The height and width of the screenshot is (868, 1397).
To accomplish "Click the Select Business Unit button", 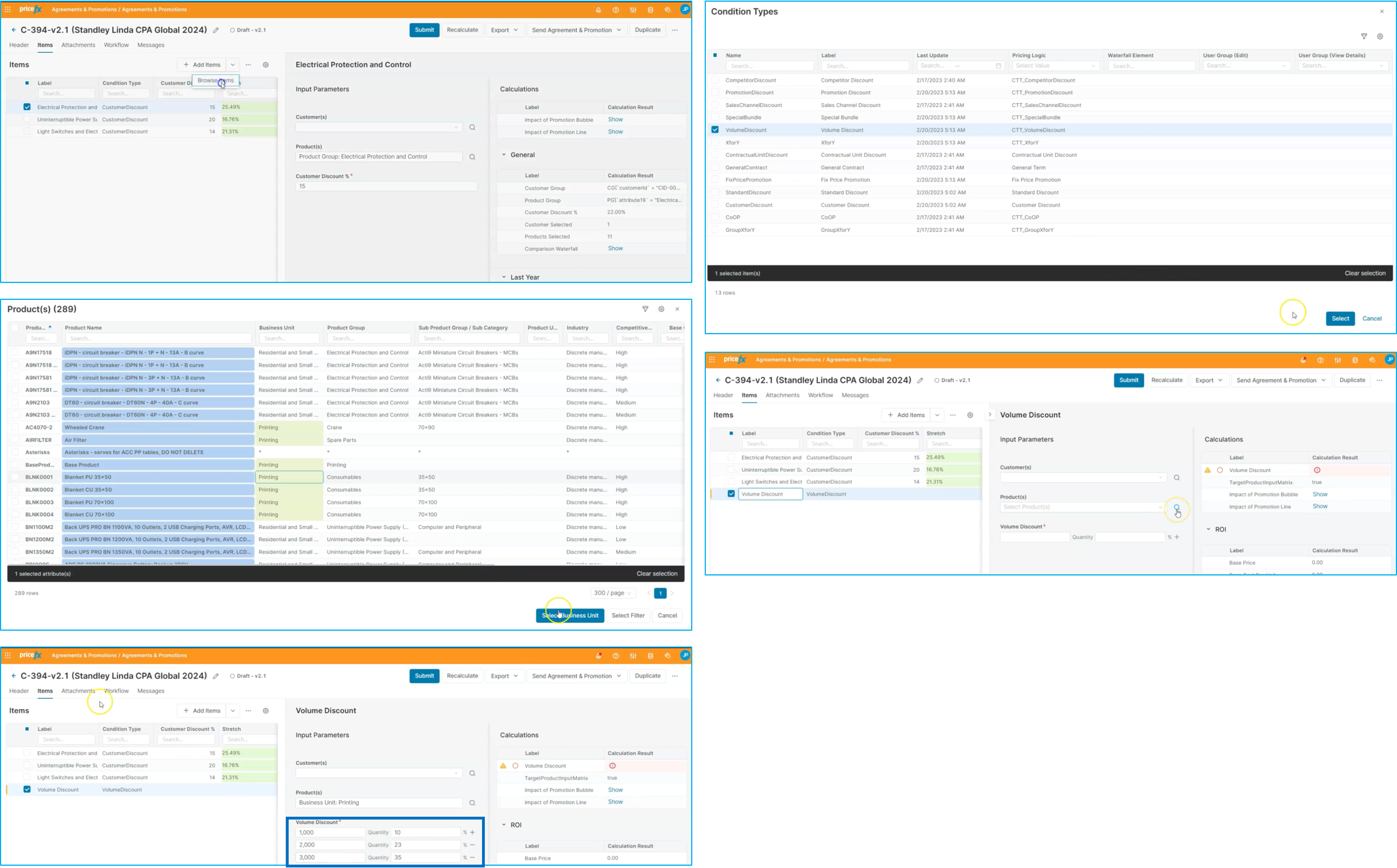I will click(569, 616).
